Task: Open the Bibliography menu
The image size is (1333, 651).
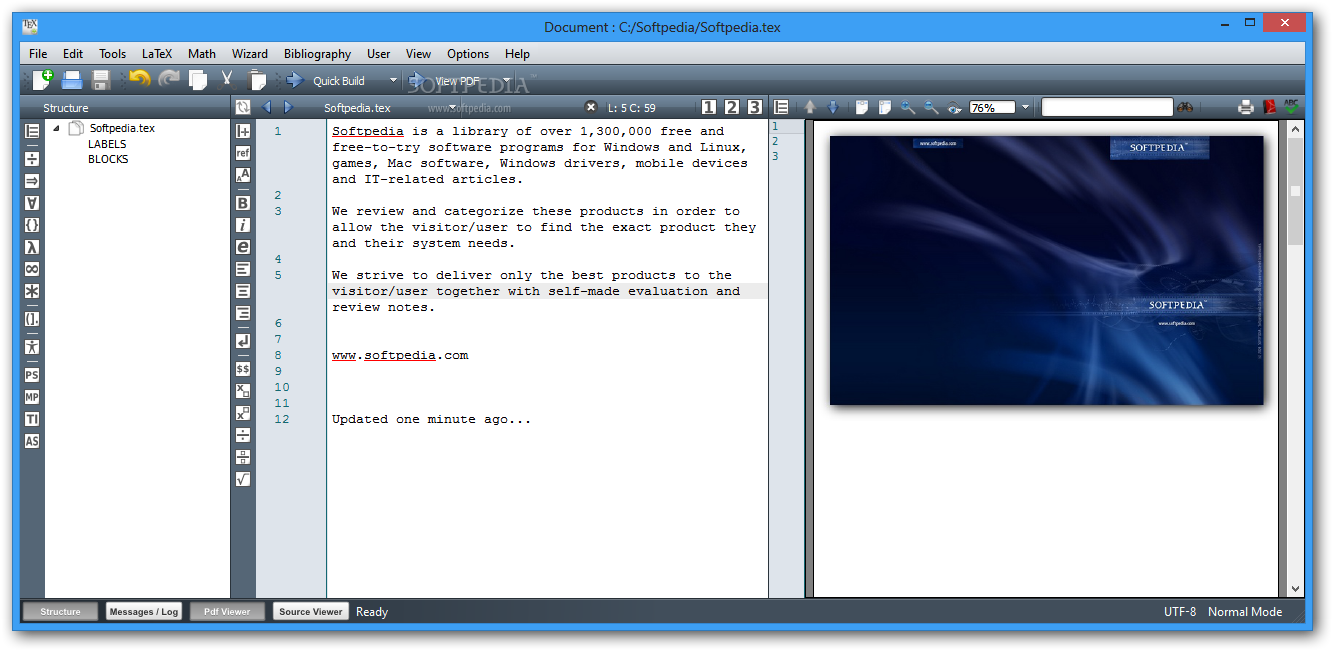Action: [x=317, y=54]
